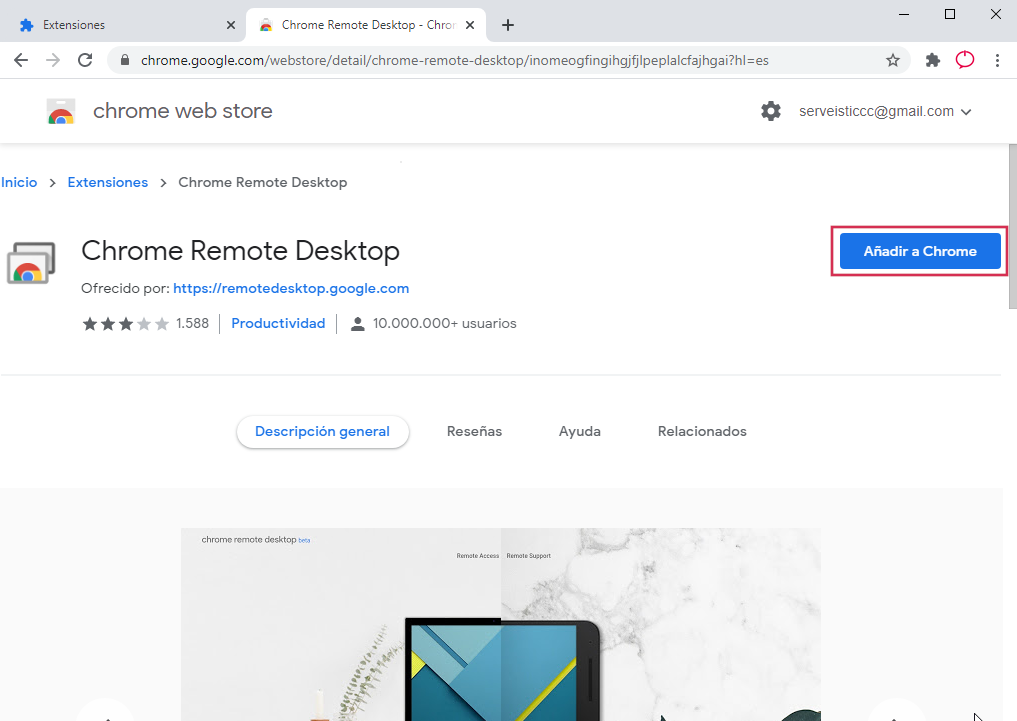Image resolution: width=1017 pixels, height=721 pixels.
Task: Click the red circular extension icon
Action: click(x=965, y=60)
